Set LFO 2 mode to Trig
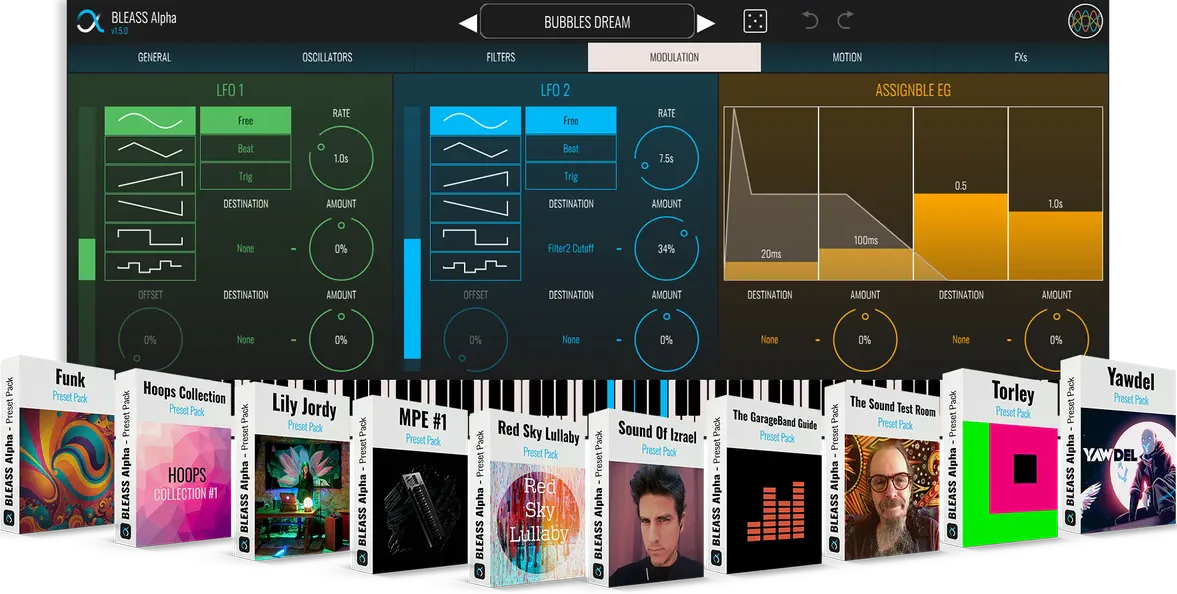 [x=570, y=176]
